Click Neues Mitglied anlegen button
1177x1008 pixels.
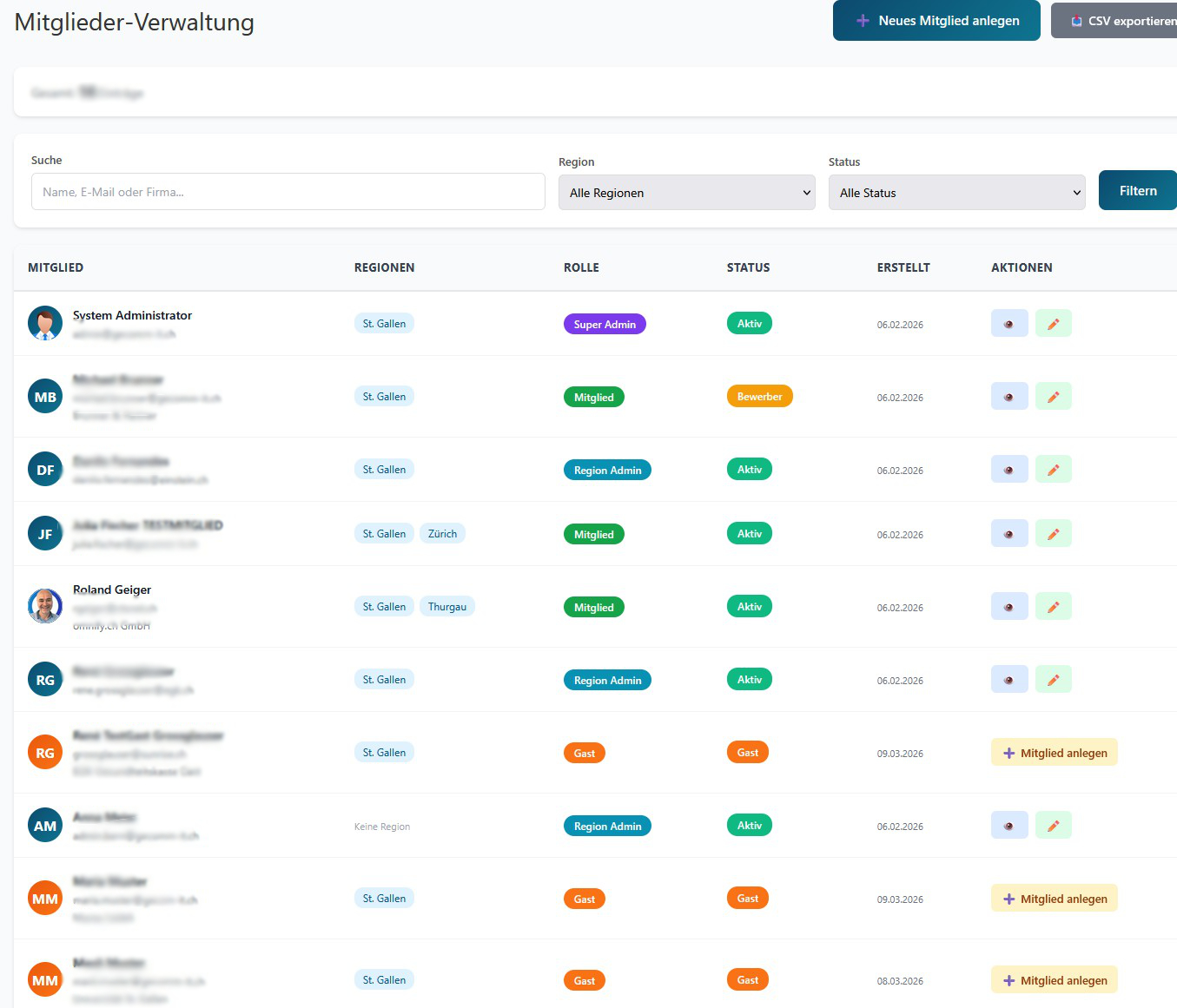tap(936, 21)
